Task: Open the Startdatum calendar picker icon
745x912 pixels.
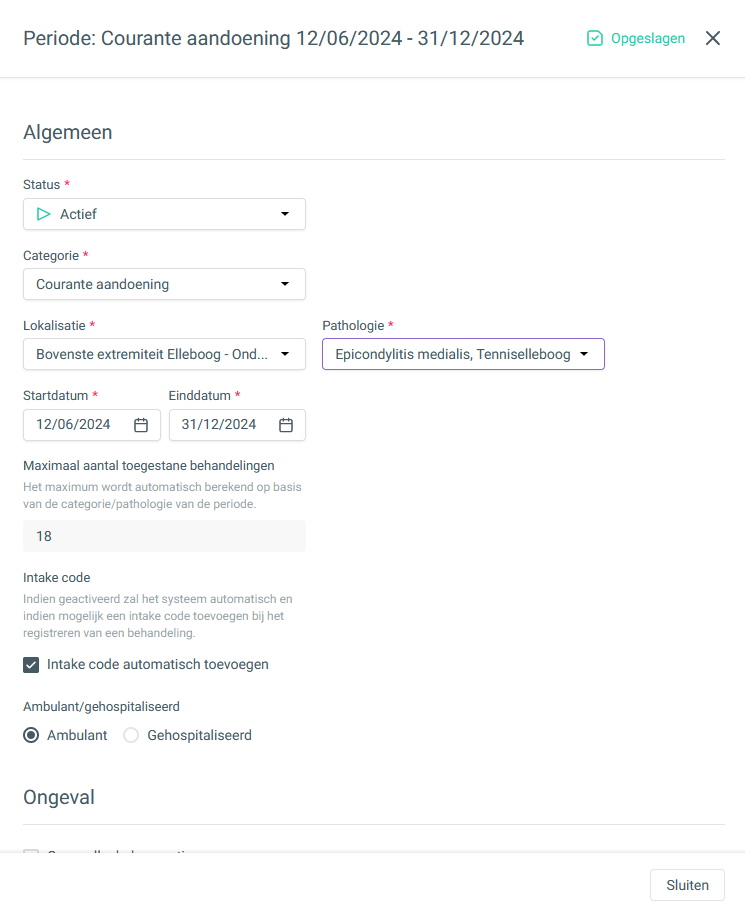Action: tap(141, 425)
